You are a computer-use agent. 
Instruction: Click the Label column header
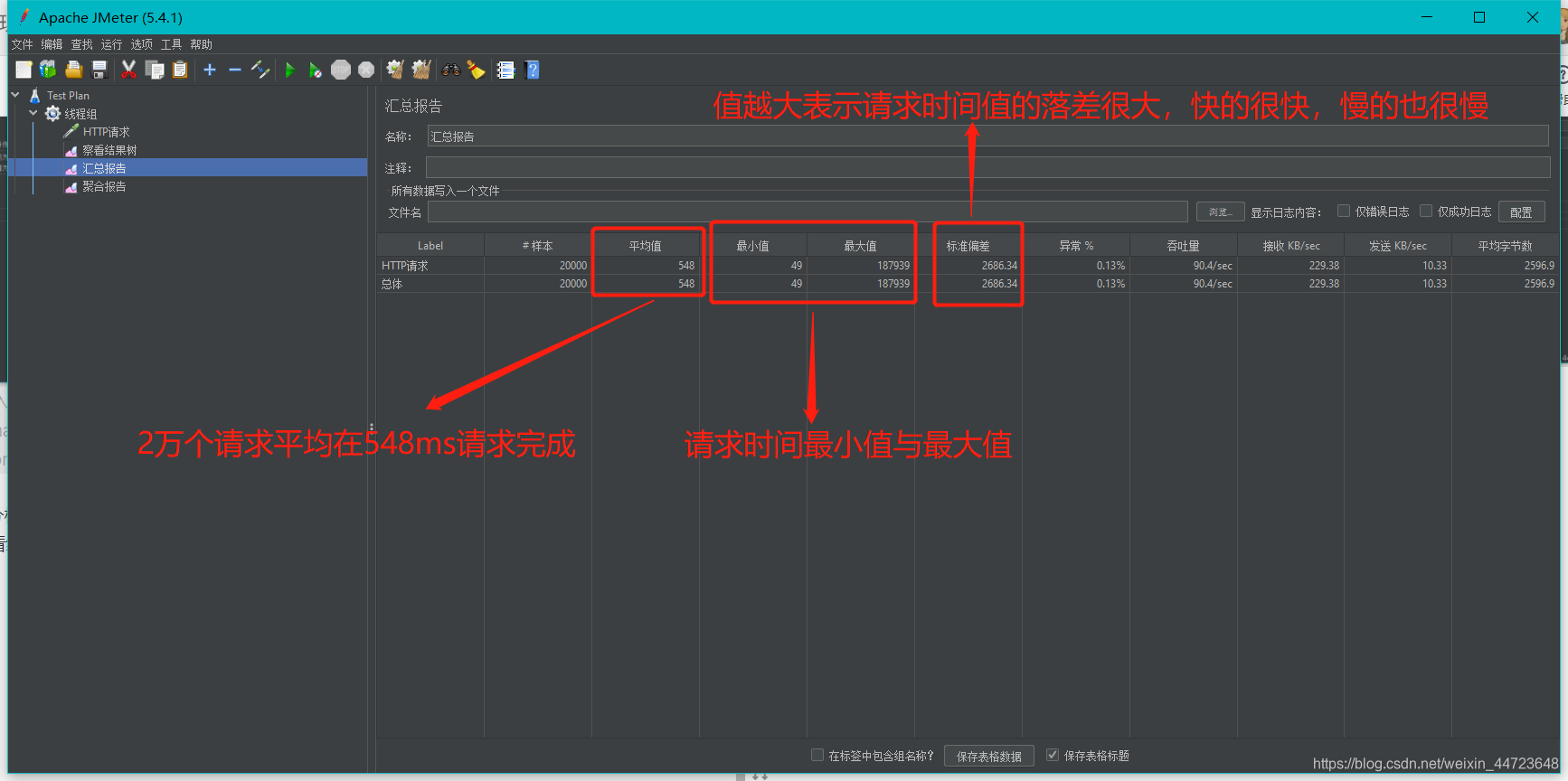point(430,246)
